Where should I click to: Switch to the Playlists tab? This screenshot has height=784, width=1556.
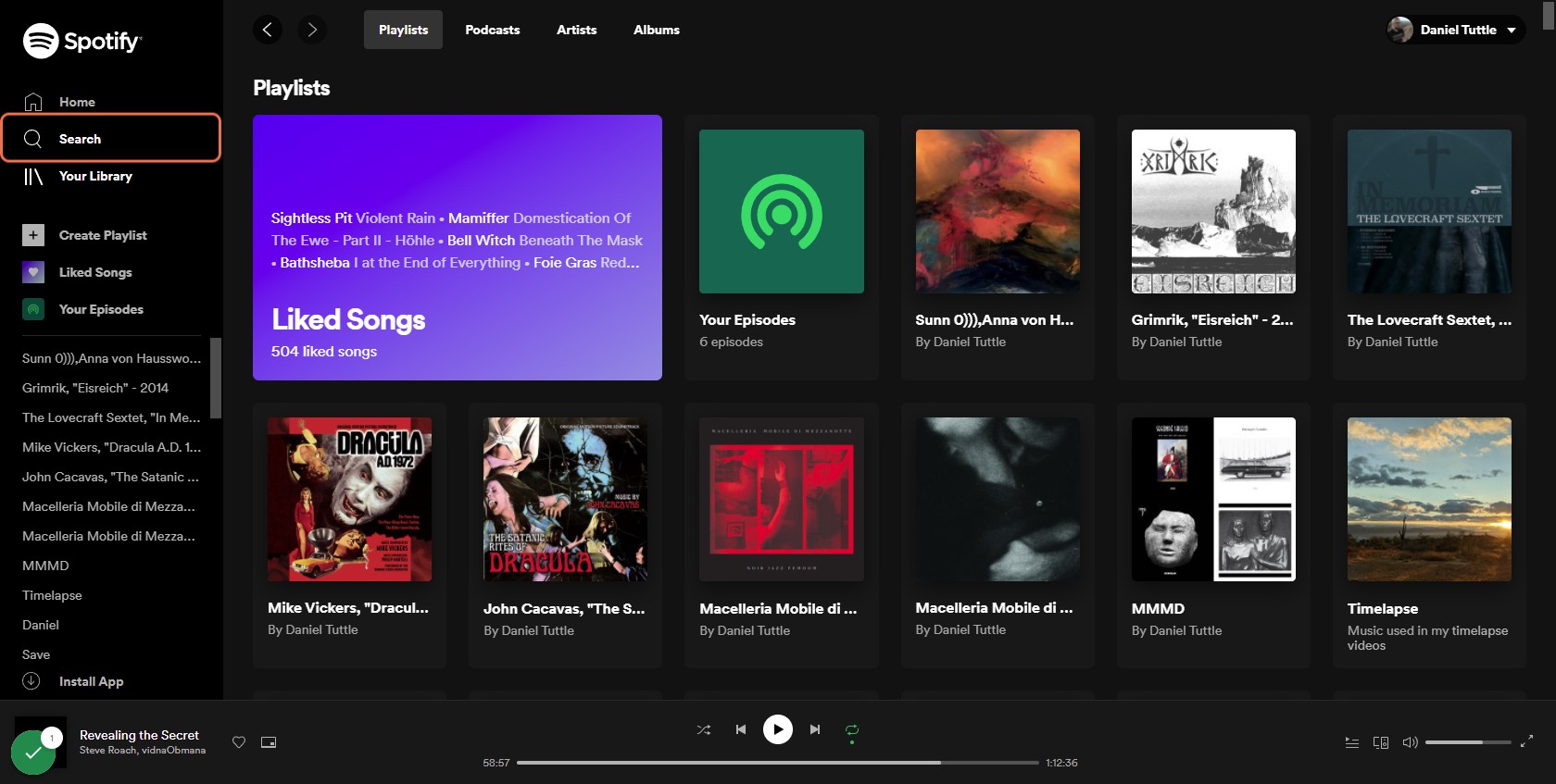click(403, 30)
